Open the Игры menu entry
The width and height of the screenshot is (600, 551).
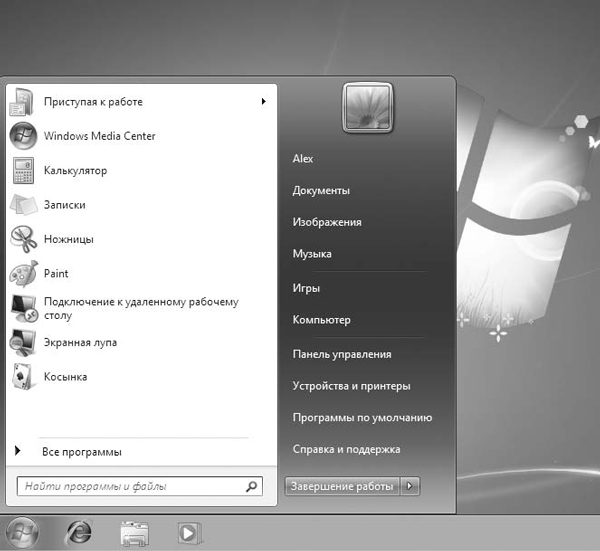pos(306,288)
